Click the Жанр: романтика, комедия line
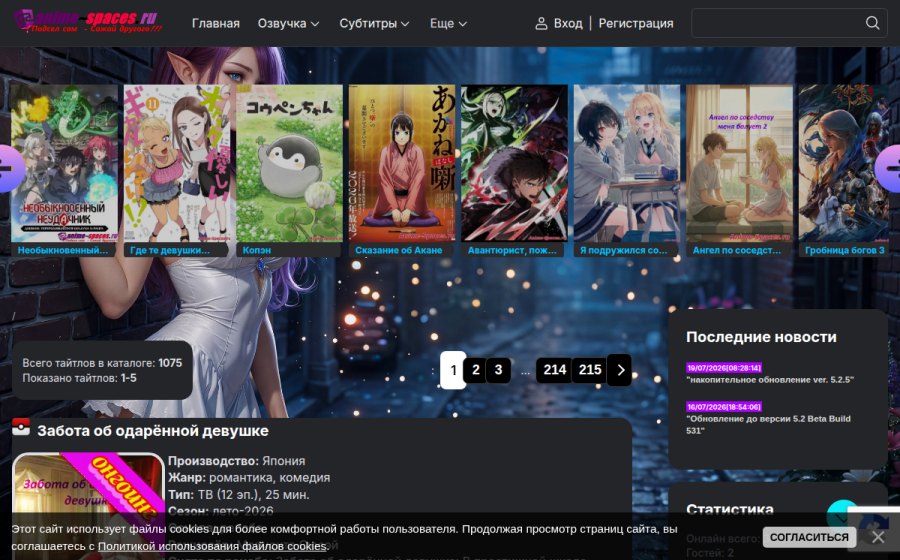Image resolution: width=900 pixels, height=560 pixels. 249,477
